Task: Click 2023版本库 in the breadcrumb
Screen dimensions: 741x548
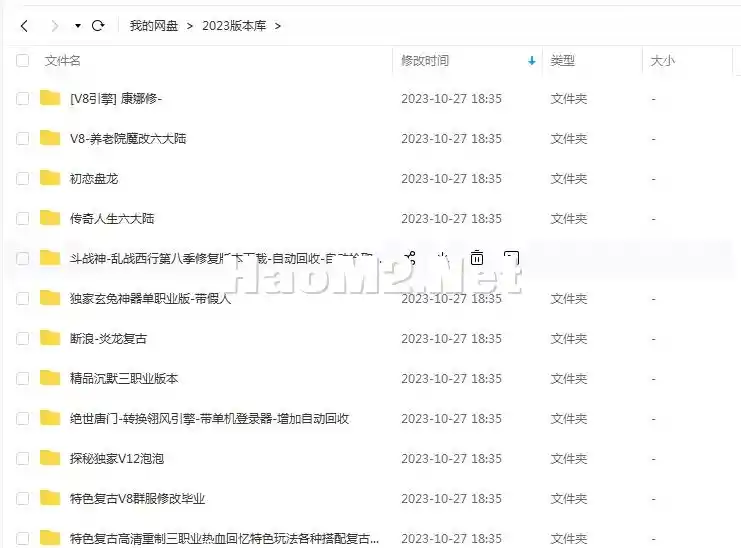Action: [234, 26]
